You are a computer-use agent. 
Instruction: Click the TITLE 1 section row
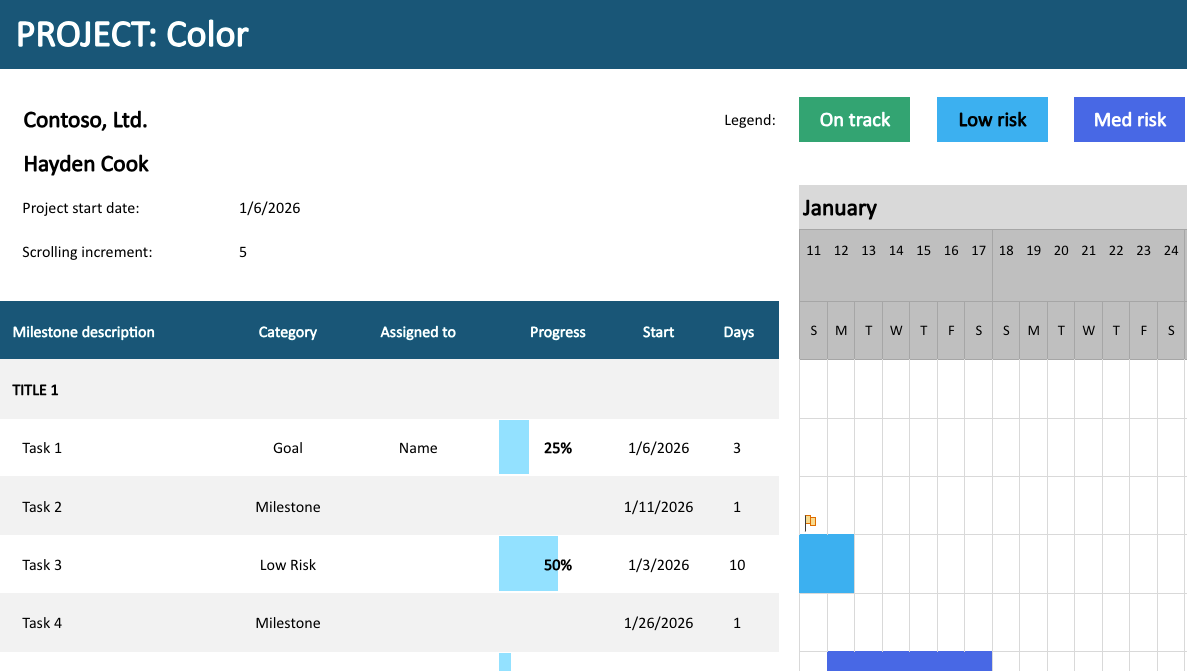coord(389,389)
